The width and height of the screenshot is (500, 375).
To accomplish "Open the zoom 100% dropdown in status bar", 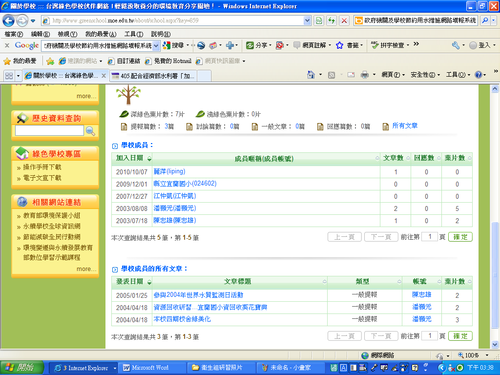I will 487,355.
